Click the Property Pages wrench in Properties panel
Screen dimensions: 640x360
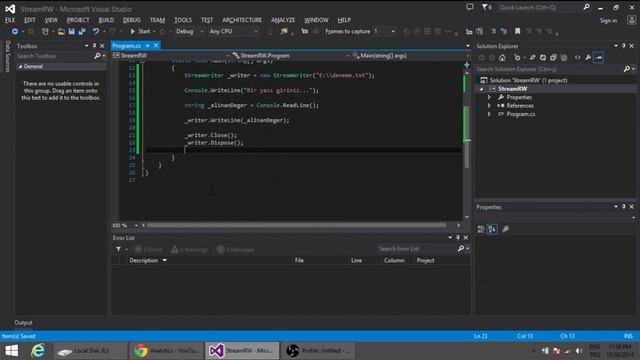506,229
